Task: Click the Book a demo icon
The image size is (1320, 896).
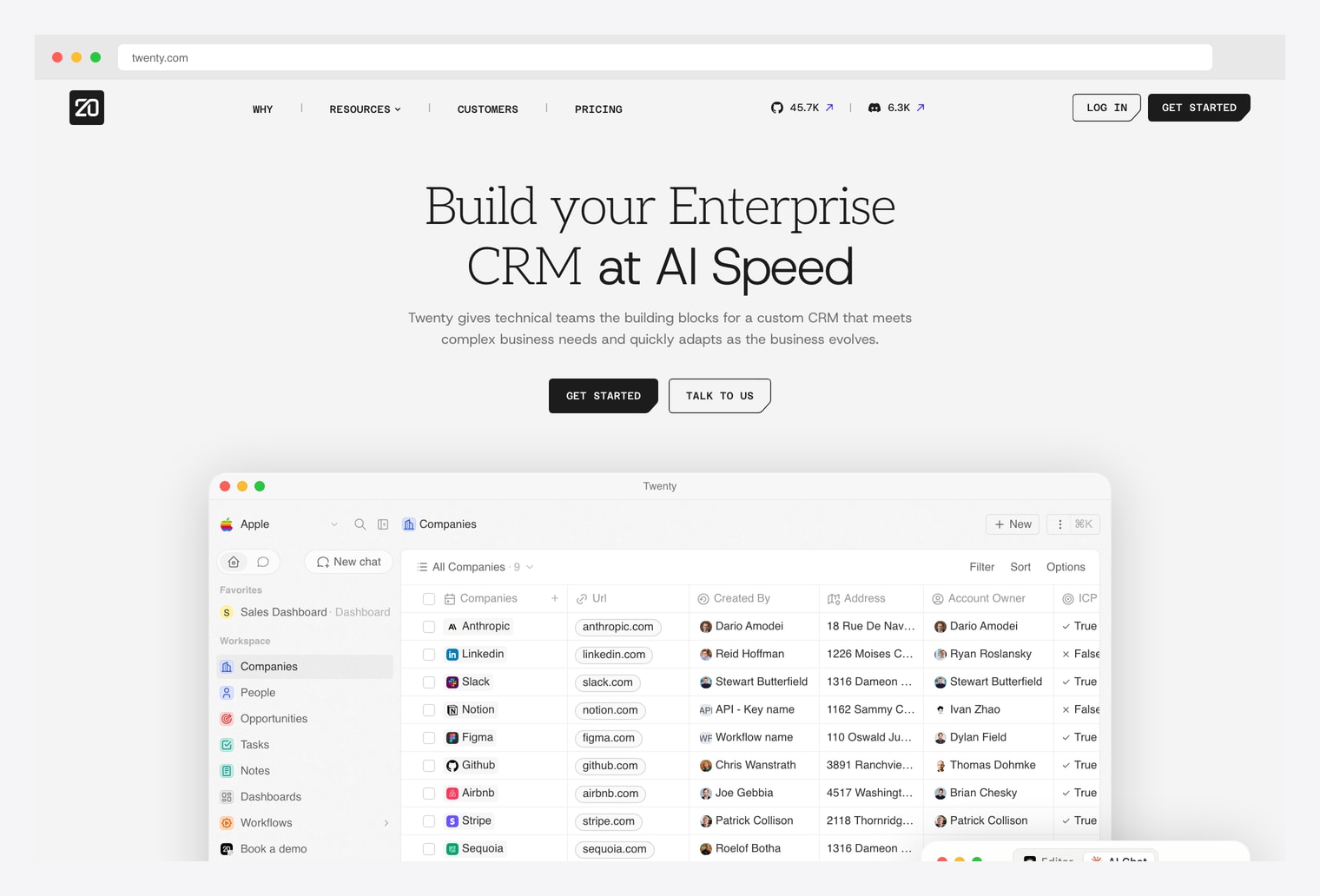Action: pos(227,849)
